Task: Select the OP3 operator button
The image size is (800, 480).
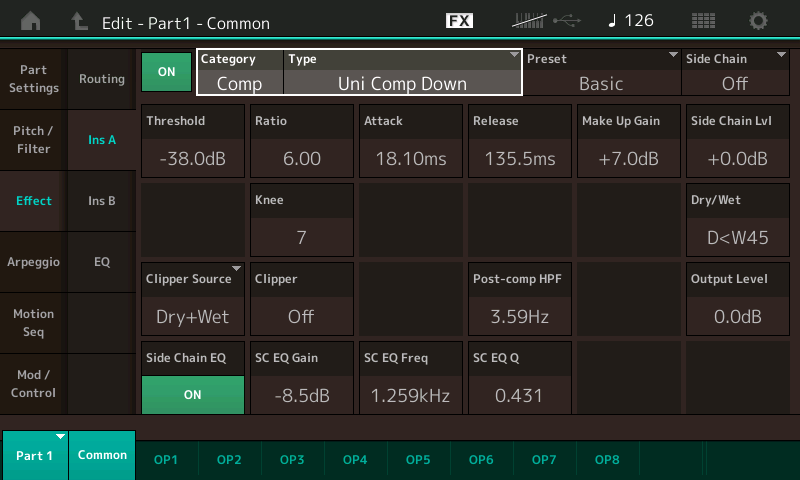Action: tap(292, 460)
